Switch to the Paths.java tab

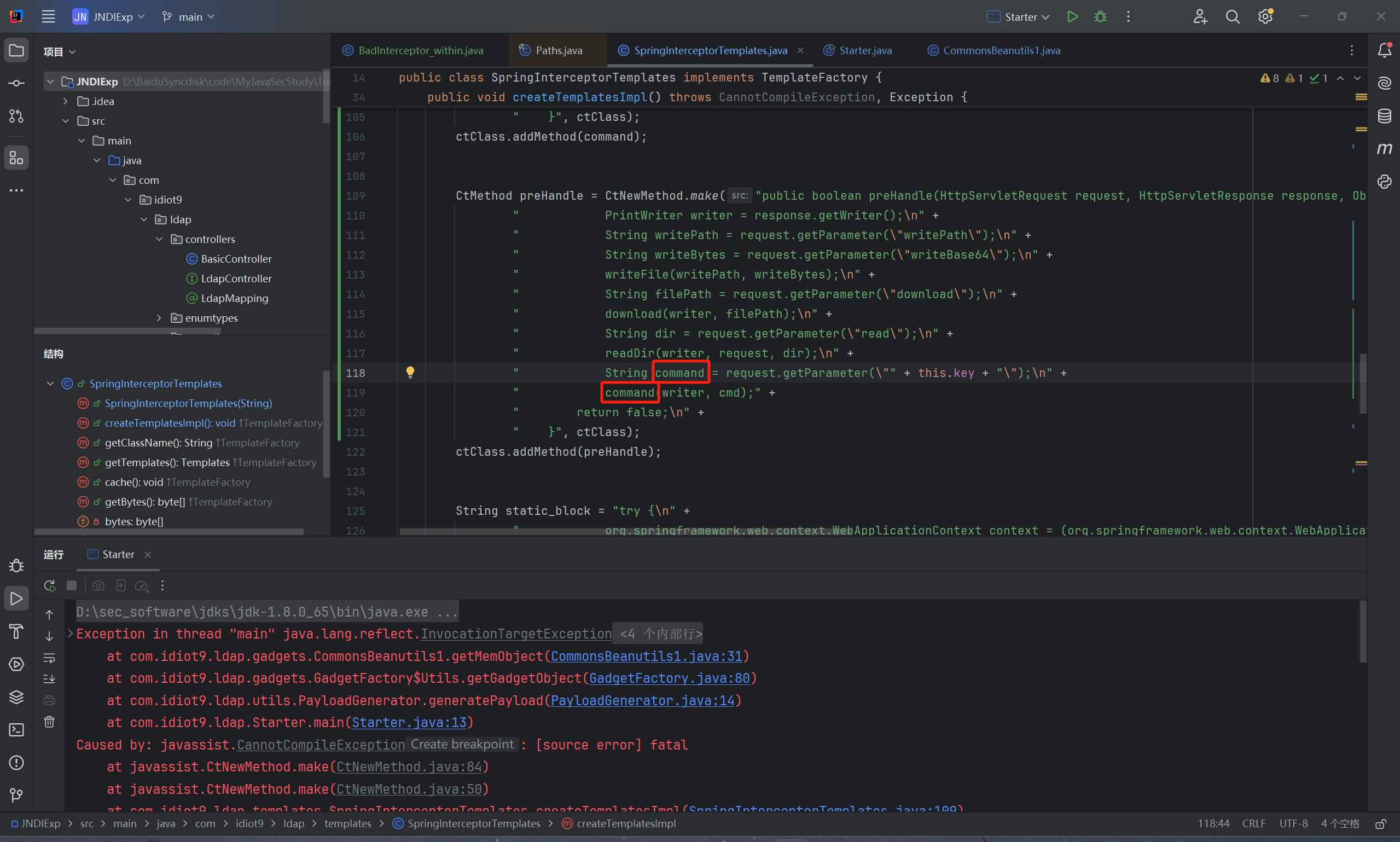tap(558, 50)
